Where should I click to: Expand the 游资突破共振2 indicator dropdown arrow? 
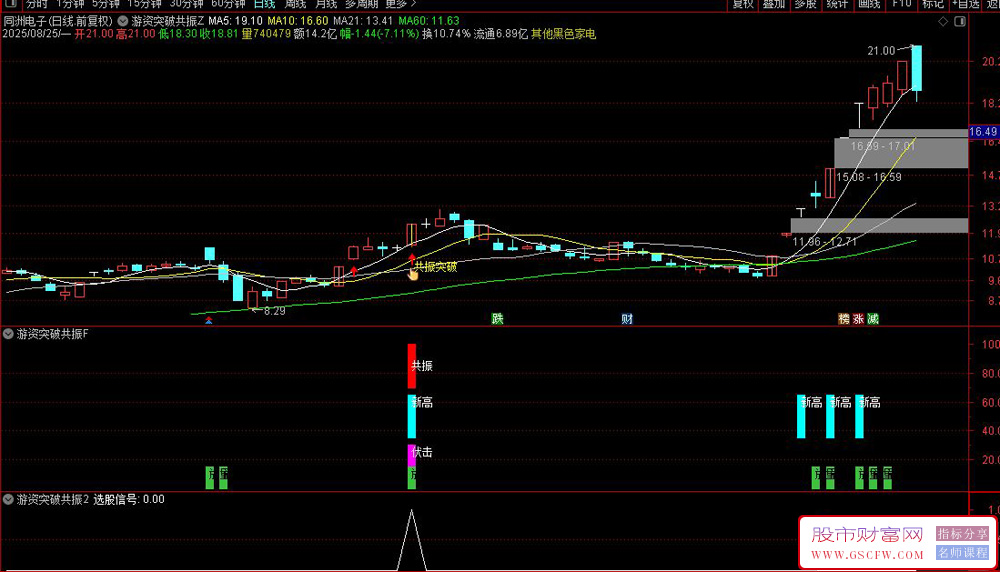tap(8, 499)
